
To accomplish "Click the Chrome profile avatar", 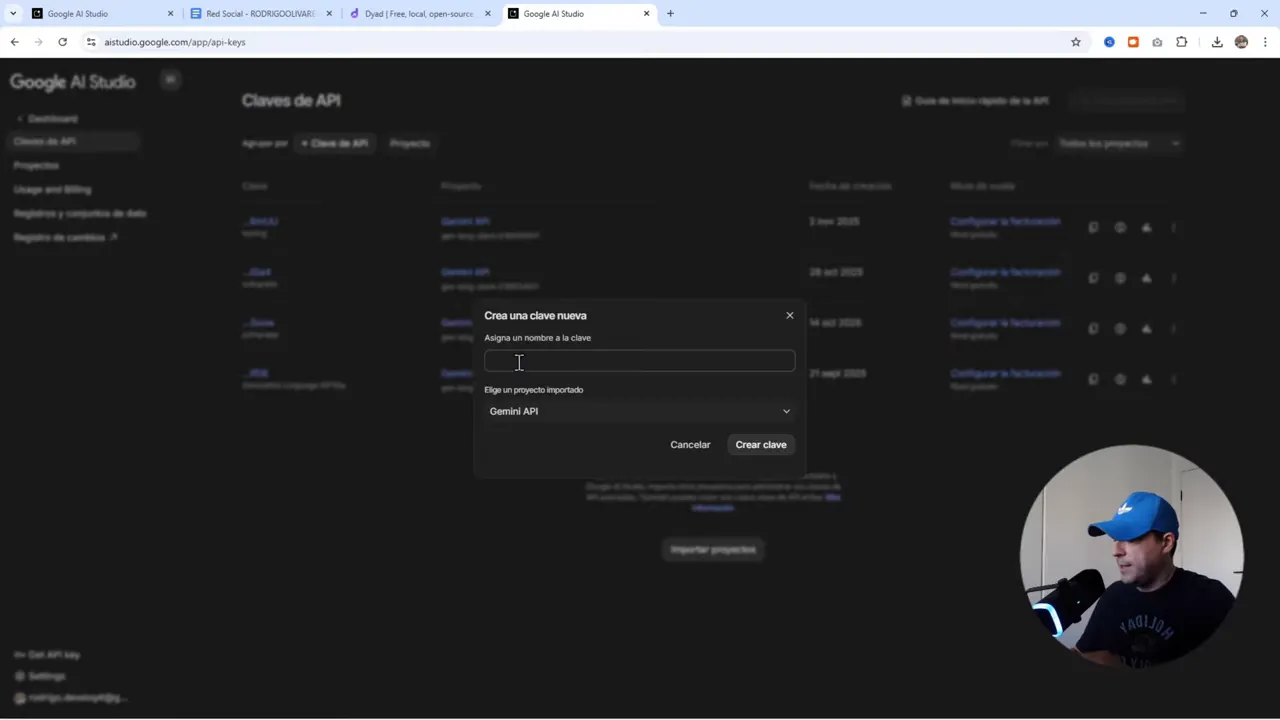I will pyautogui.click(x=1241, y=42).
